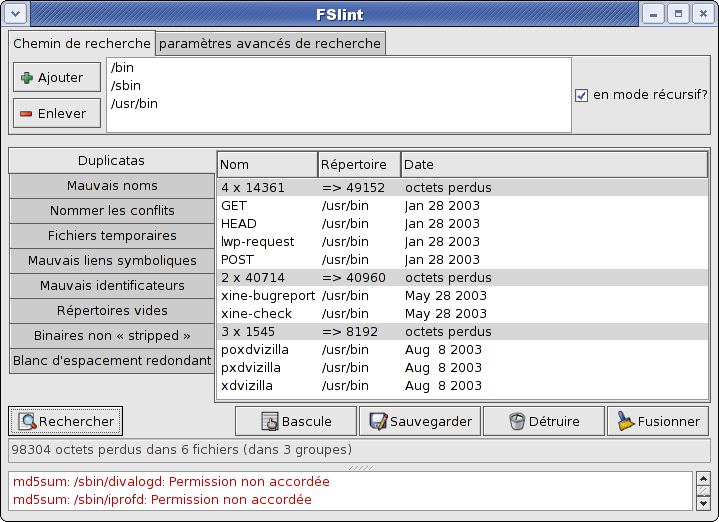The height and width of the screenshot is (522, 719).
Task: Click the pane divider grip handle
Action: (x=361, y=468)
